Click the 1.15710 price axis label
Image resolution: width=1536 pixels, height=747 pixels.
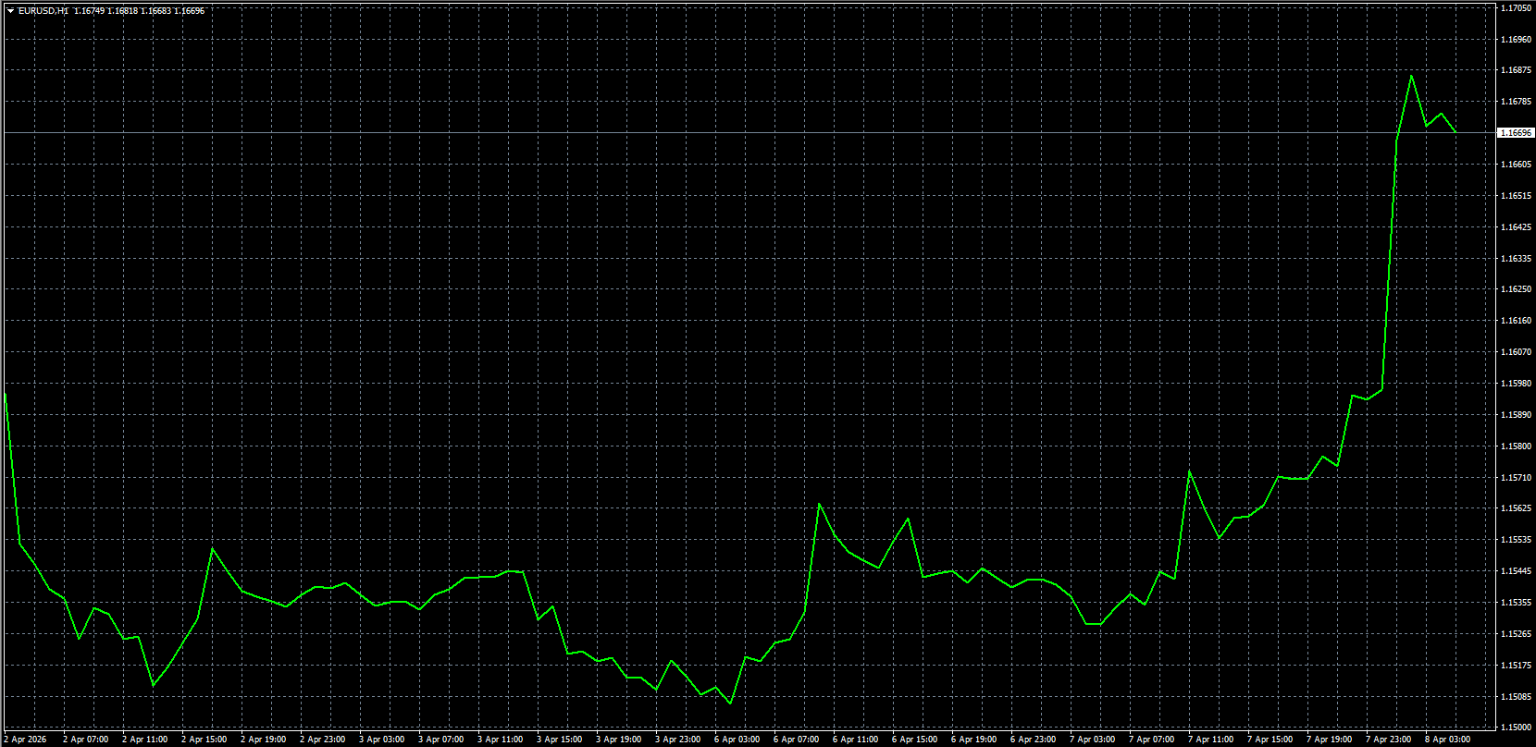pyautogui.click(x=1516, y=478)
